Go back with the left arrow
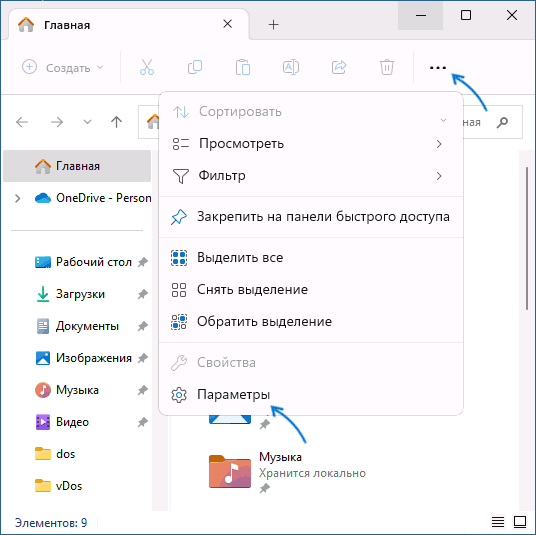Viewport: 536px width, 535px height. [x=22, y=122]
